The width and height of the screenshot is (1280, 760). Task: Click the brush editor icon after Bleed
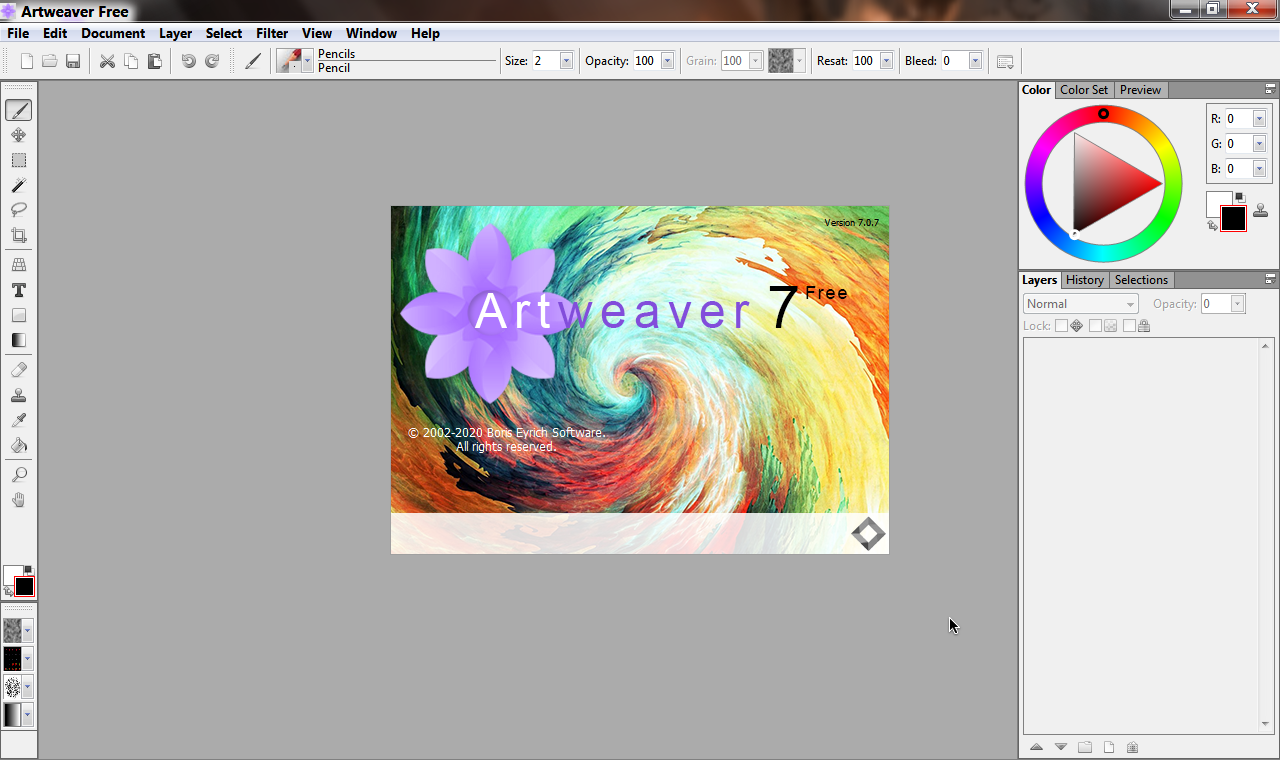(1005, 61)
